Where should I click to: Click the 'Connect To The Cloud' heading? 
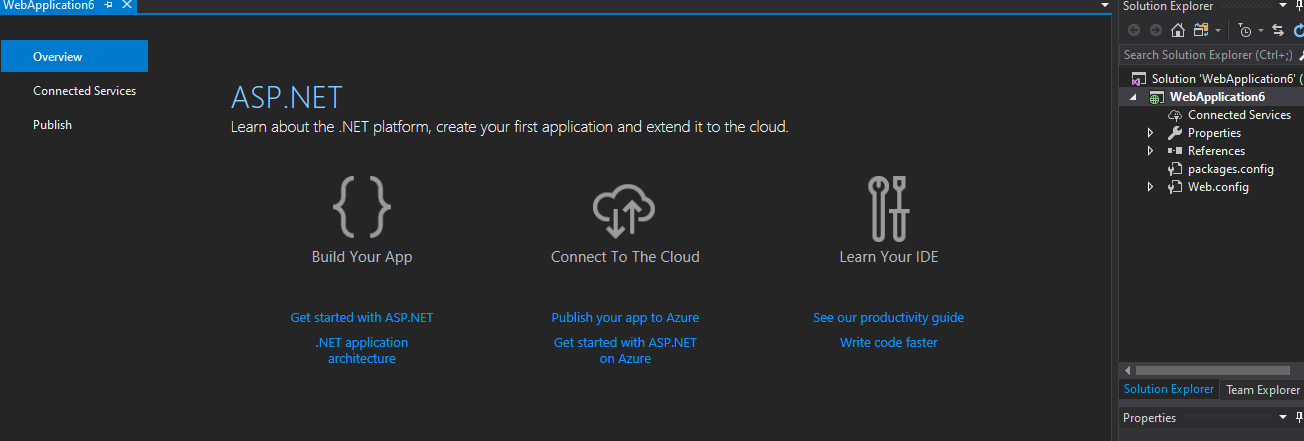(625, 257)
